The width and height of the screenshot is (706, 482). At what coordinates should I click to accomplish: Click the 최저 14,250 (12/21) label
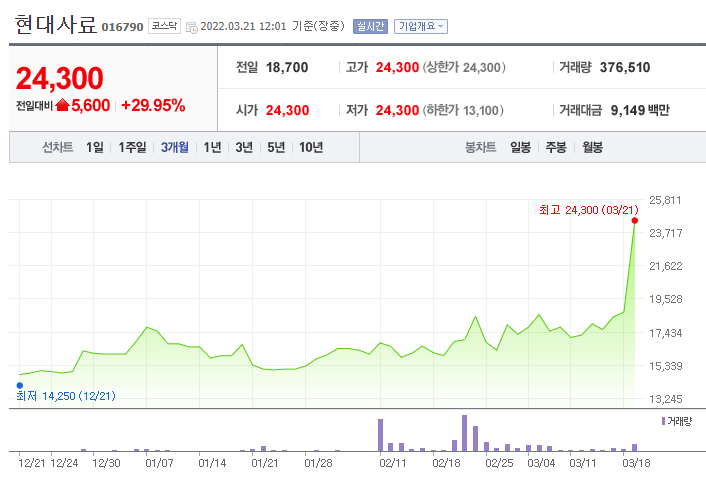66,396
